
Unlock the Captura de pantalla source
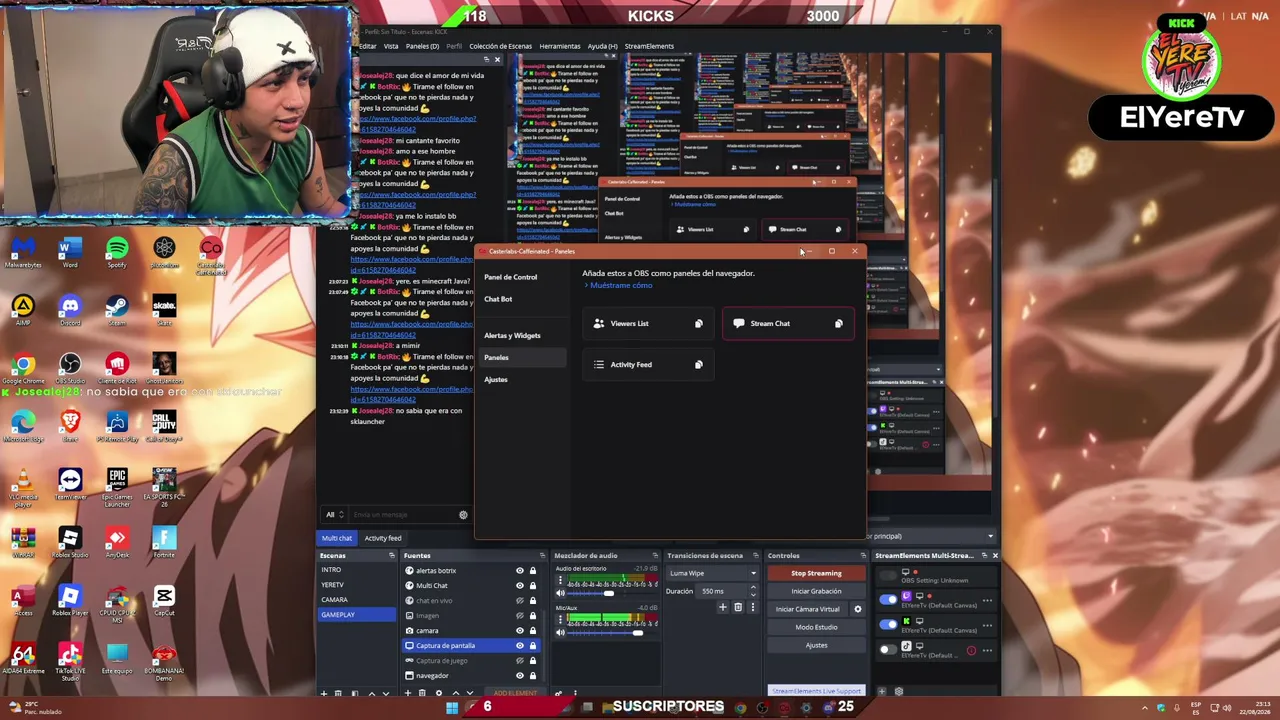pyautogui.click(x=532, y=646)
